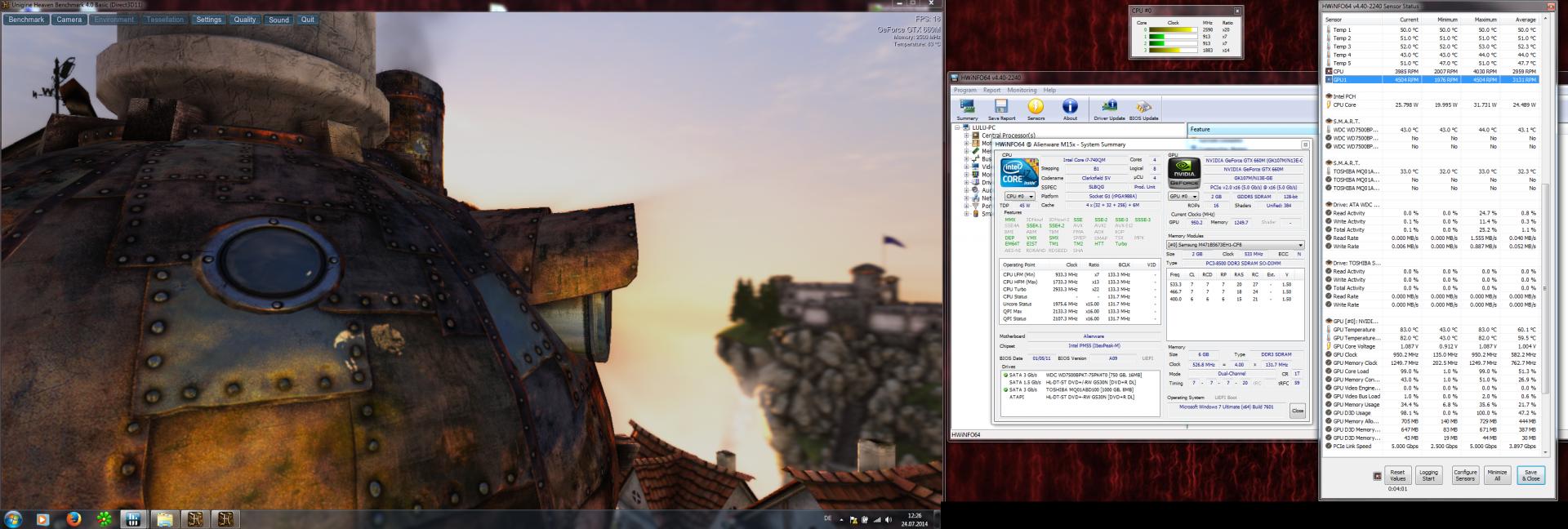Open ICQ green flower taskbar icon
The height and width of the screenshot is (529, 1568).
point(104,518)
